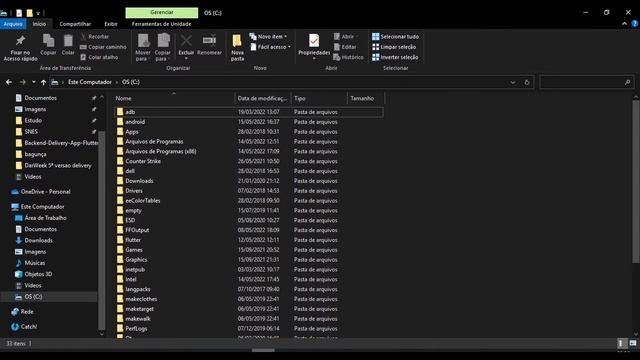Click the Copiar ribbon icon
The width and height of the screenshot is (640, 360).
coord(48,45)
